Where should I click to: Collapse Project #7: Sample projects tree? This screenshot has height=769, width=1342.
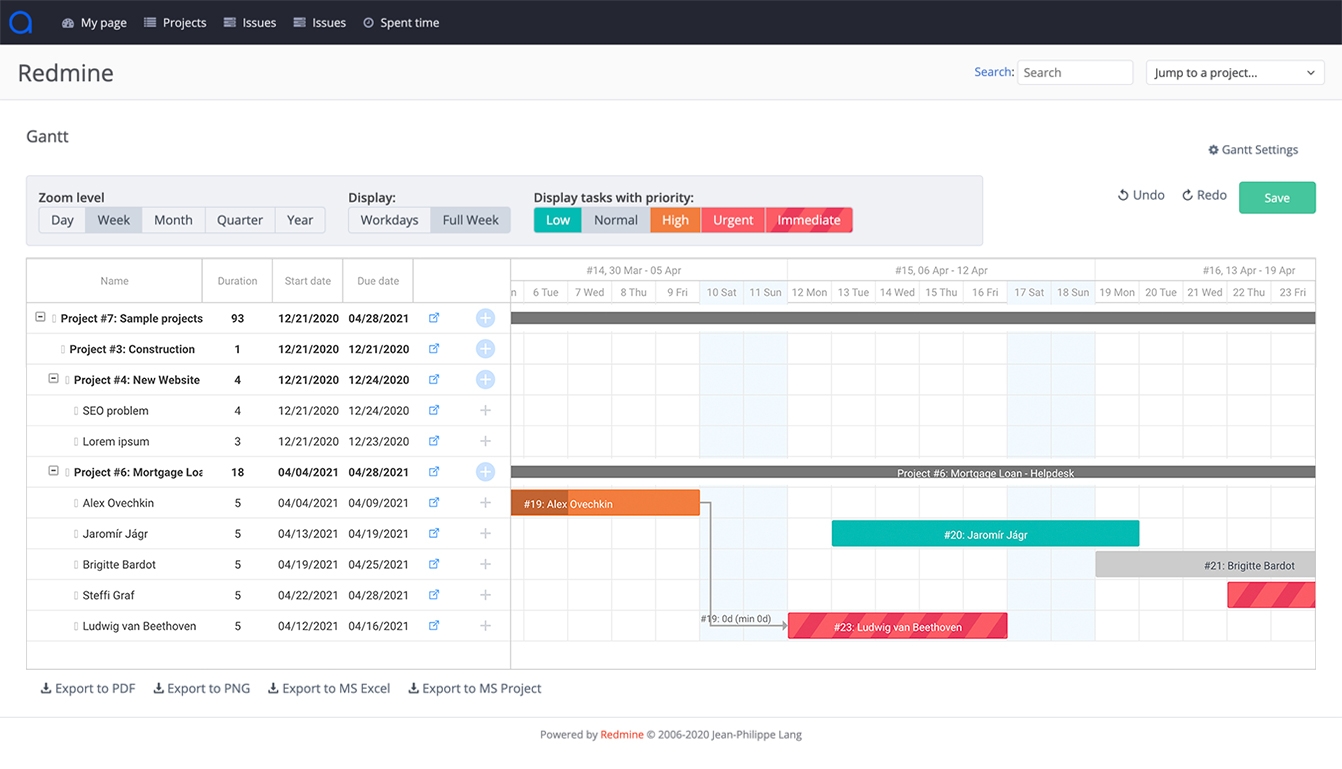(x=40, y=317)
